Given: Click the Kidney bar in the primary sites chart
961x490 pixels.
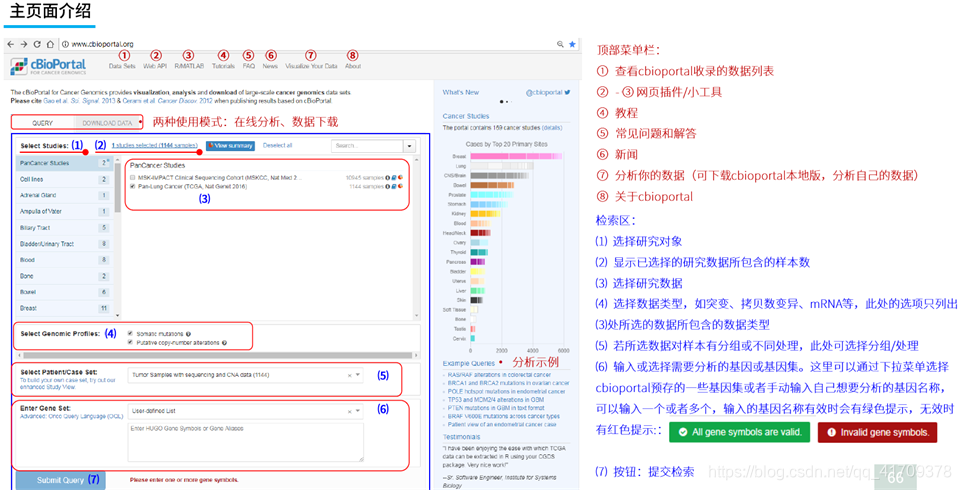Looking at the screenshot, I should tap(485, 214).
